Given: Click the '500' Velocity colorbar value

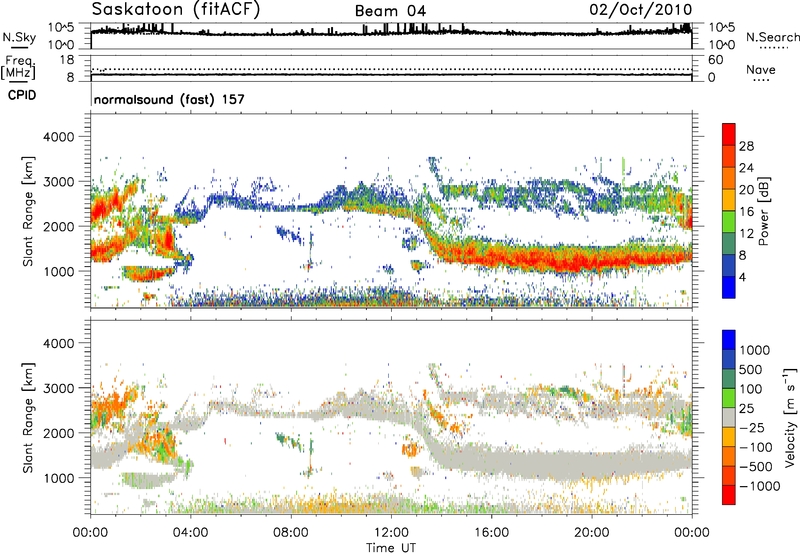Looking at the screenshot, I should [x=751, y=369].
